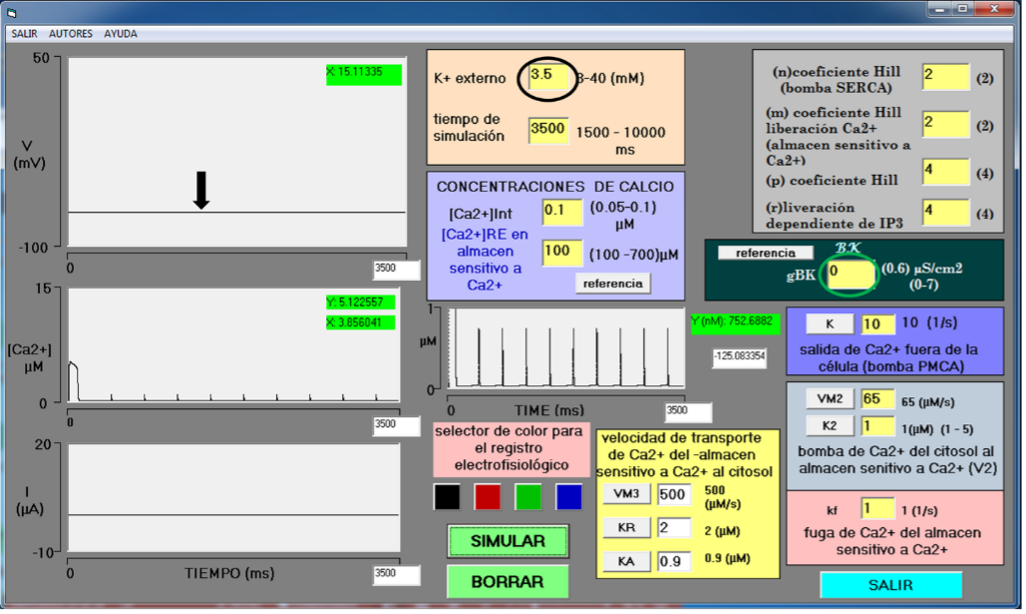
Task: Edit the tiempo de simulación field
Action: click(x=548, y=130)
